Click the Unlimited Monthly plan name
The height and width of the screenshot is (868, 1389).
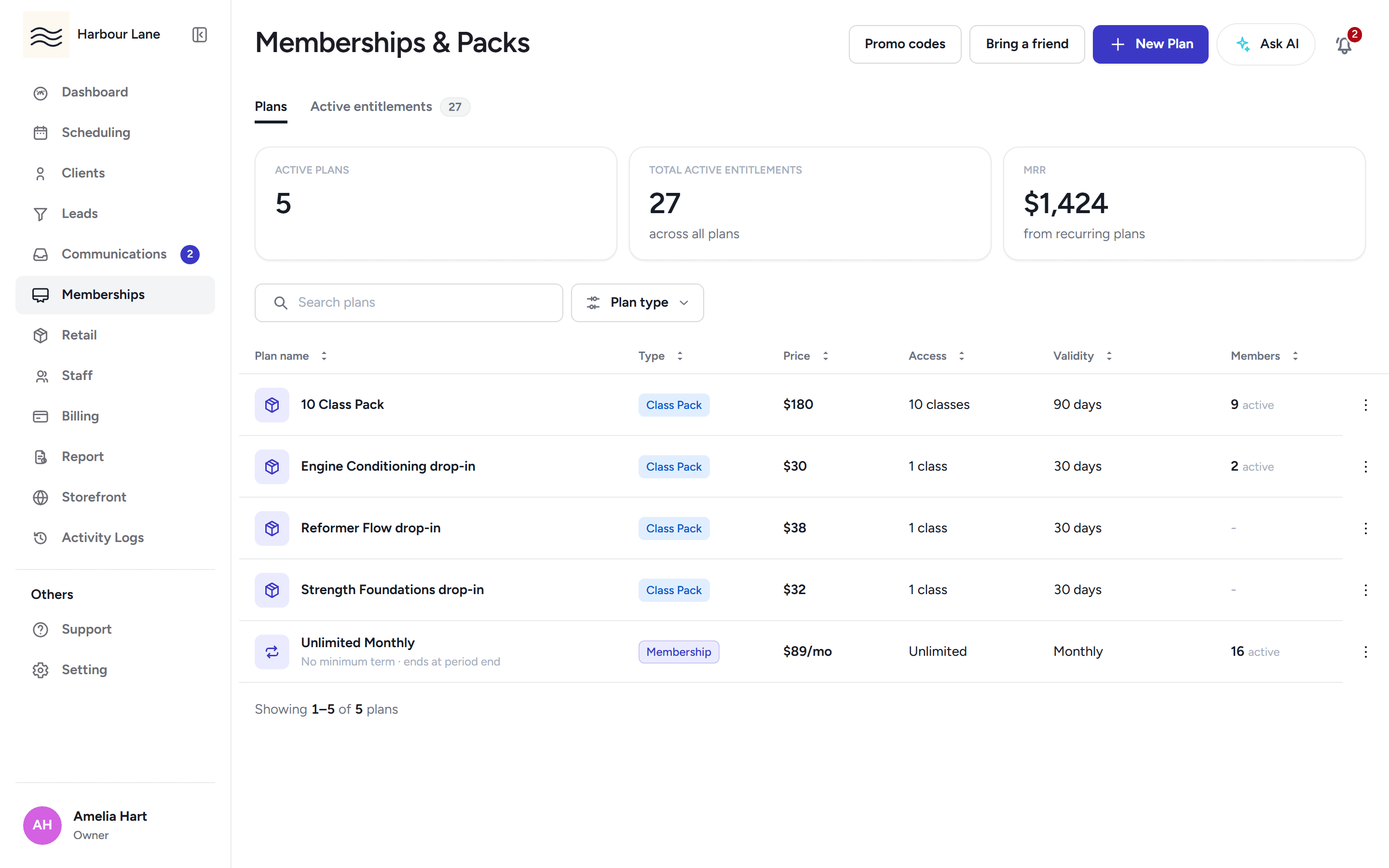(x=357, y=642)
